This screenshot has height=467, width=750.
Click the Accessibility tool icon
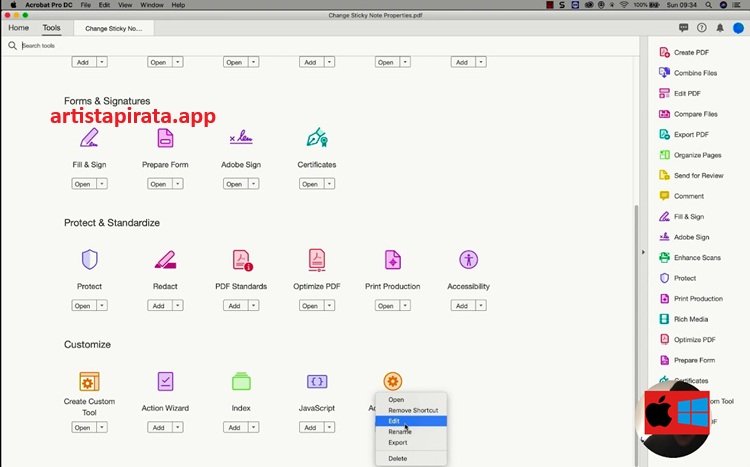[468, 260]
